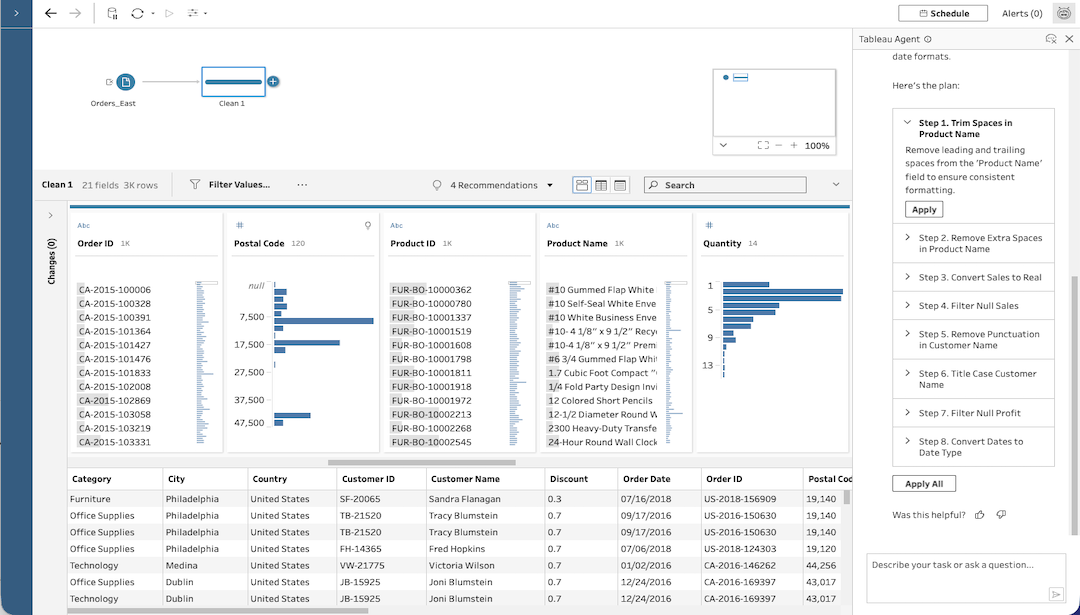Image resolution: width=1080 pixels, height=615 pixels.
Task: Switch to data grid view
Action: coord(601,185)
